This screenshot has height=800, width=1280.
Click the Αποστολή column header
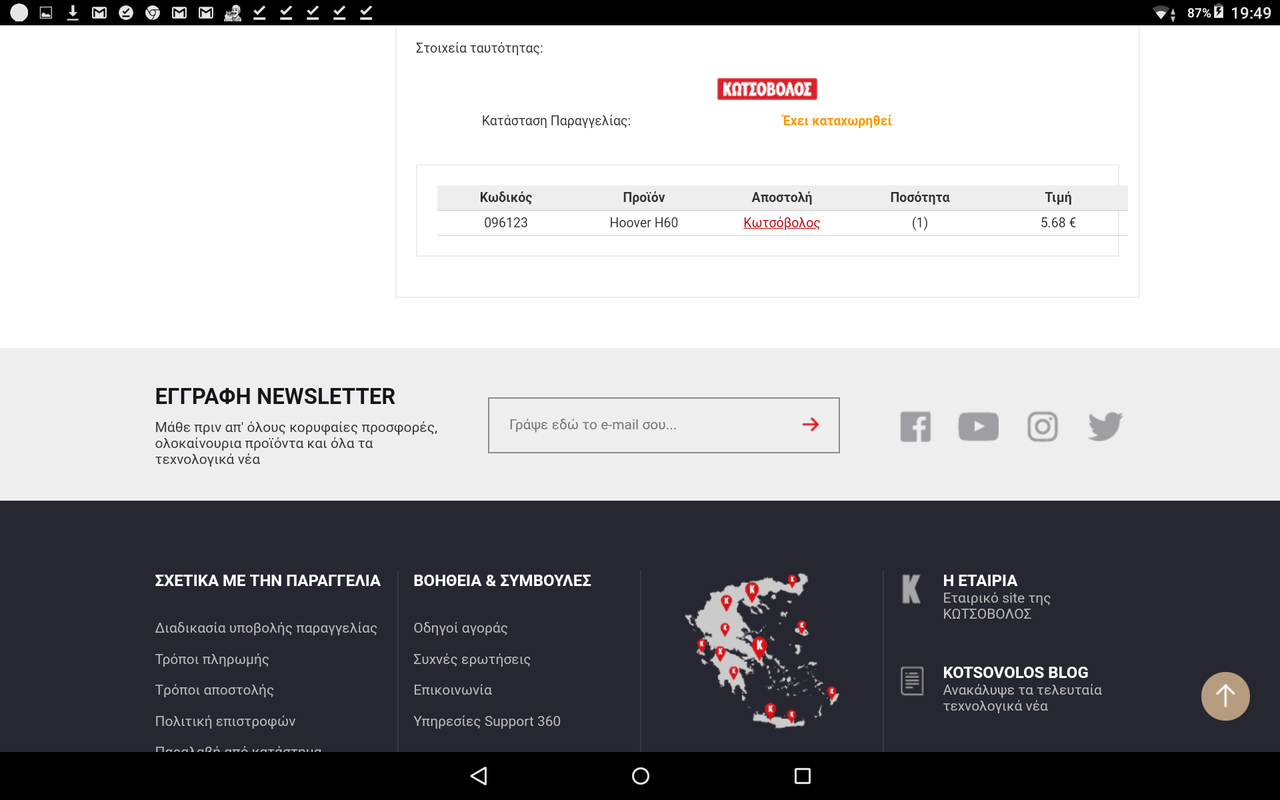tap(782, 197)
